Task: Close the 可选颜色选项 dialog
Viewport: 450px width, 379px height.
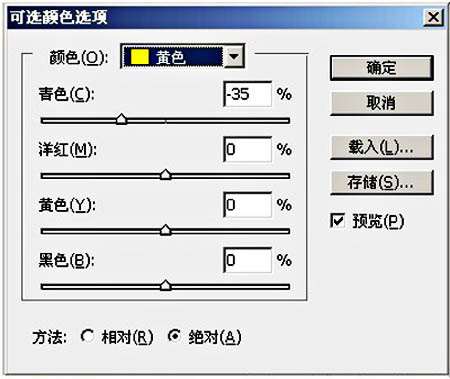Action: [433, 17]
